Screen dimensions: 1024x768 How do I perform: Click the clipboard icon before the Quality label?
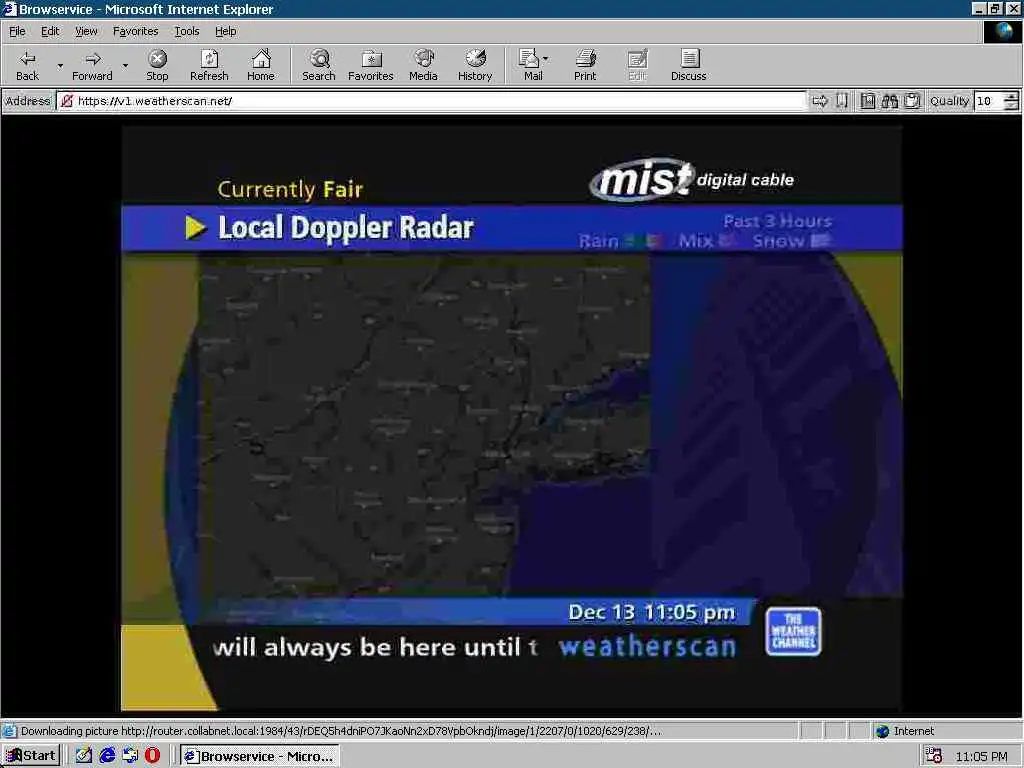pyautogui.click(x=912, y=101)
